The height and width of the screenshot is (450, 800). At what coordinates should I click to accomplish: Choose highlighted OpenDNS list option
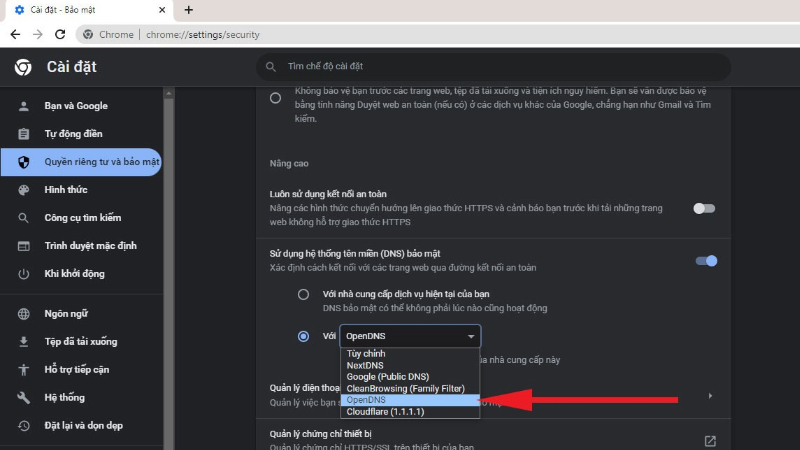click(410, 400)
